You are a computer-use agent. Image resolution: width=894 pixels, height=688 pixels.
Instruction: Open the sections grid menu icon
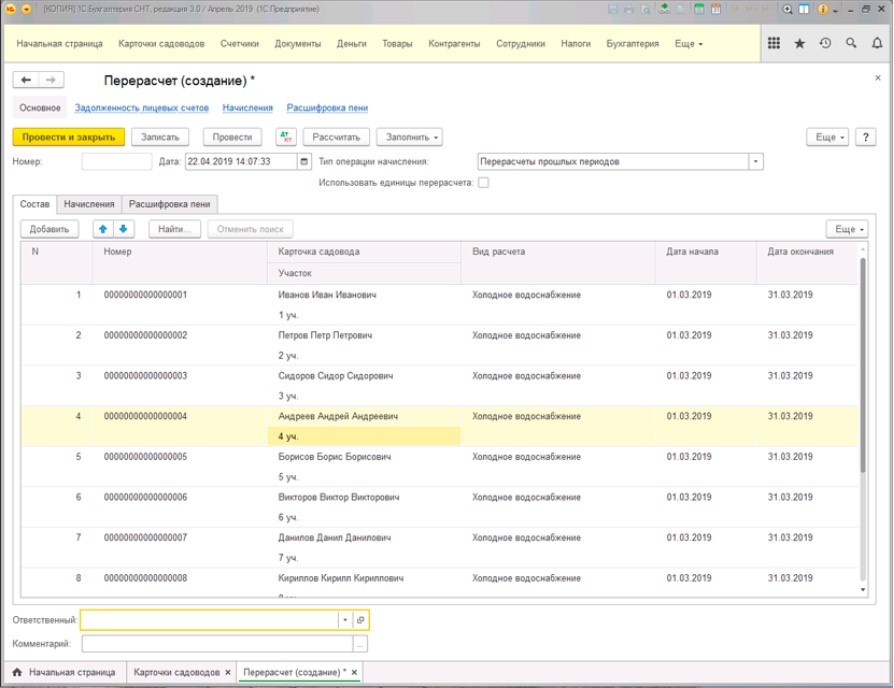(773, 44)
